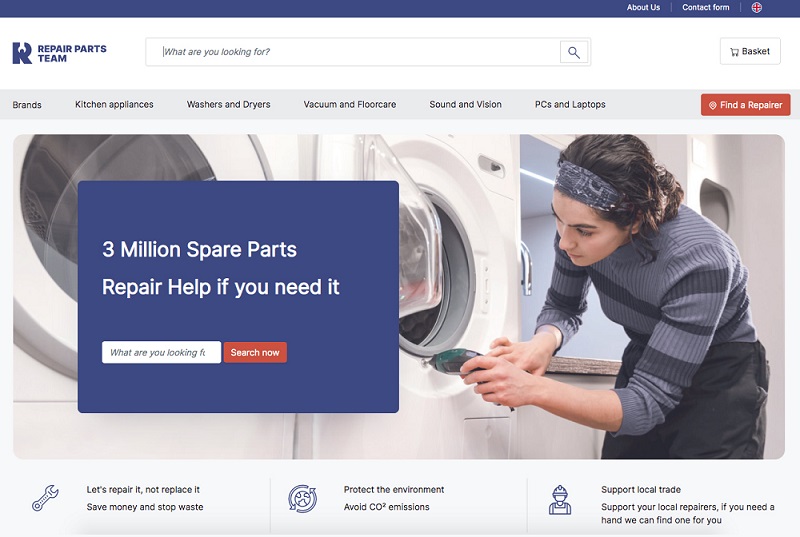
Task: Click the magnifier search icon button
Action: point(573,52)
